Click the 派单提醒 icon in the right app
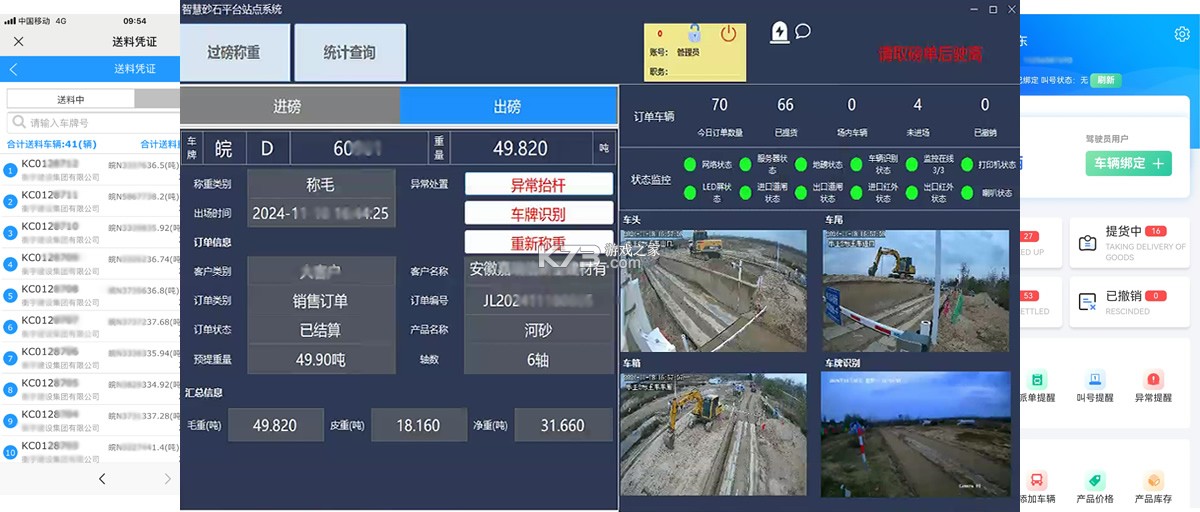This screenshot has width=1200, height=512. (x=1037, y=380)
